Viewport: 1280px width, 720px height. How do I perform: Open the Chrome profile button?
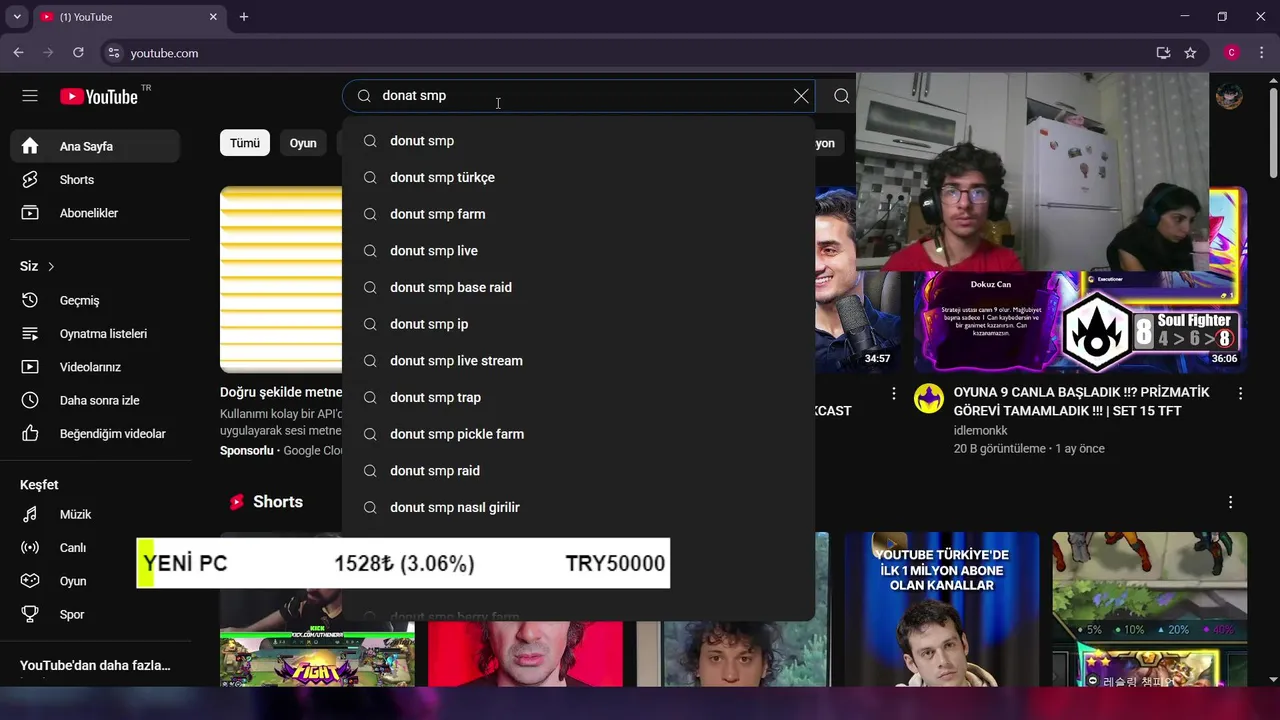coord(1232,53)
